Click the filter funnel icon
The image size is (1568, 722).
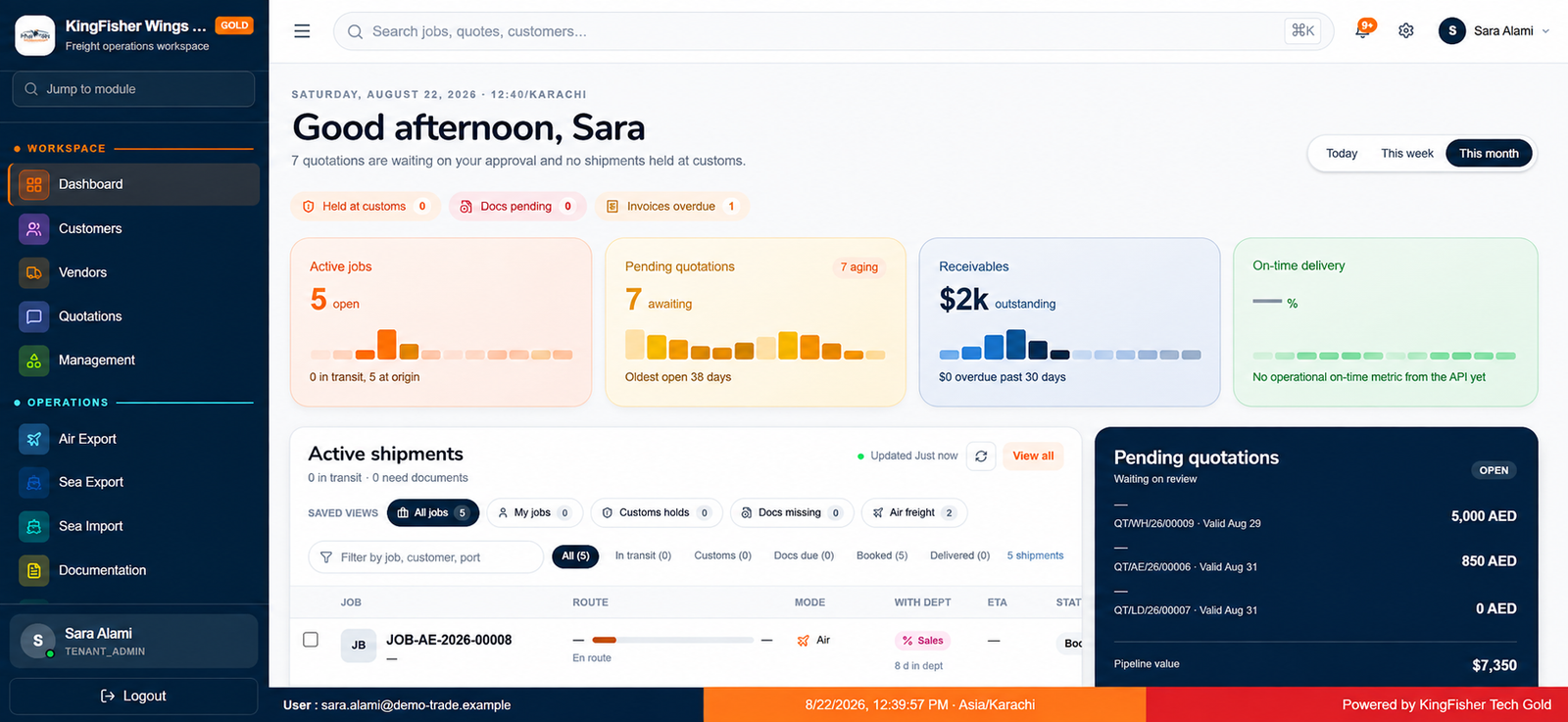(326, 557)
